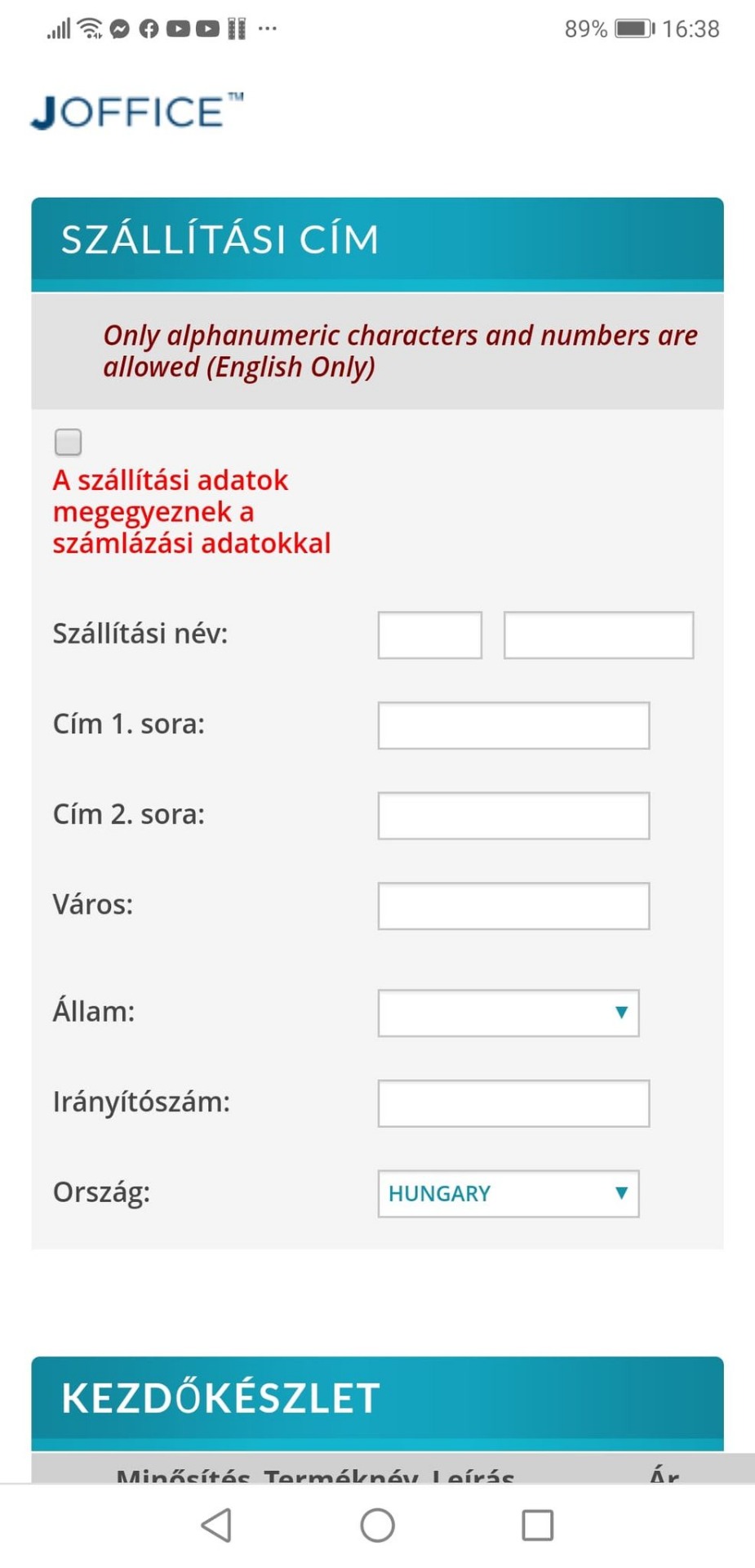Open the Ország dropdown showing HUNGARY

click(508, 1193)
